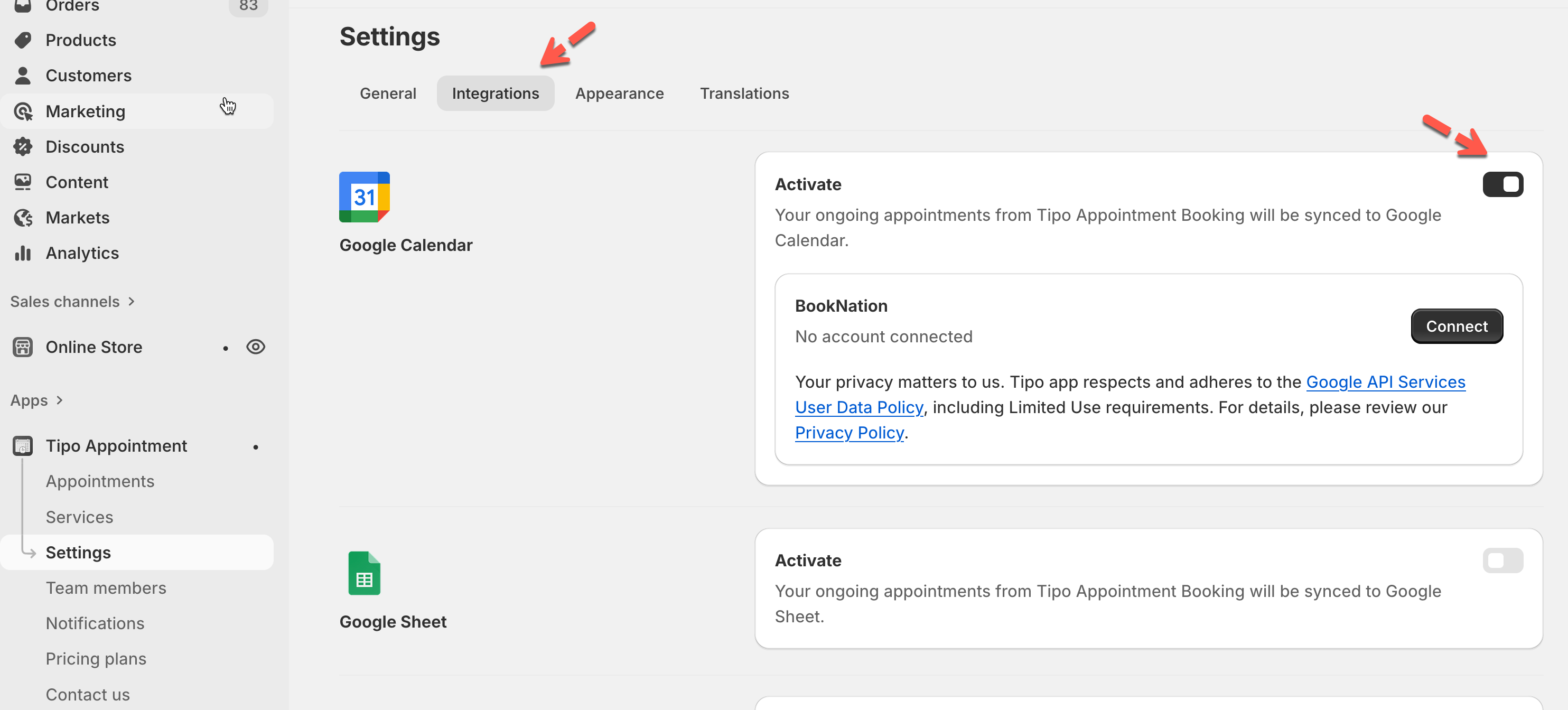Go to the Notifications sidebar item
The height and width of the screenshot is (710, 1568).
coord(95,623)
